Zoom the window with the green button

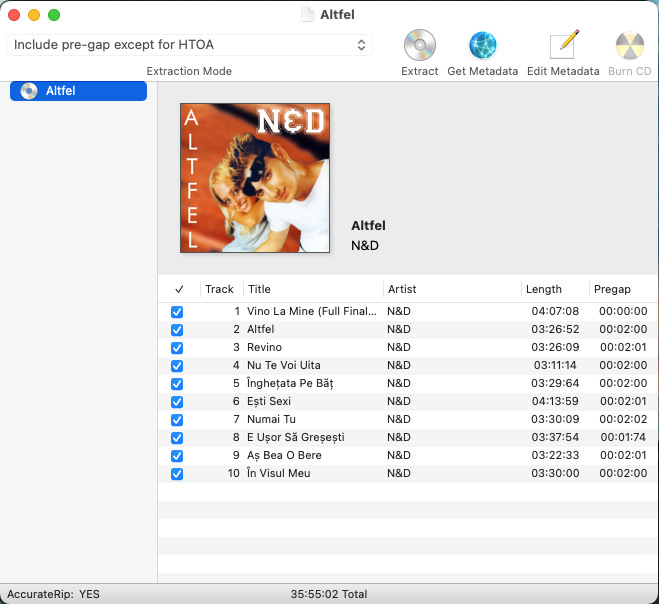[x=54, y=15]
